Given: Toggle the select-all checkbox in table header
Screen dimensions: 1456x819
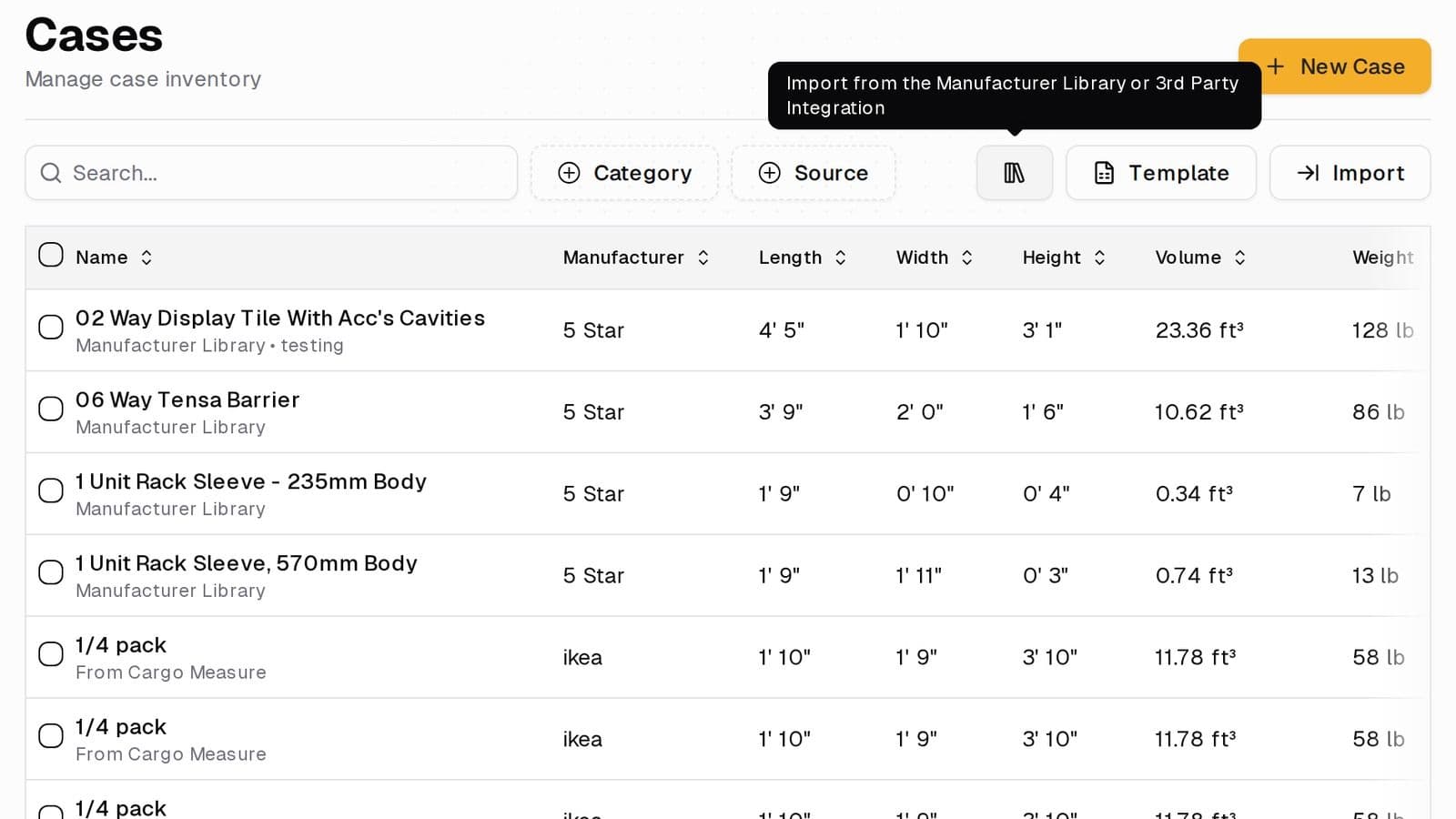Looking at the screenshot, I should (51, 255).
